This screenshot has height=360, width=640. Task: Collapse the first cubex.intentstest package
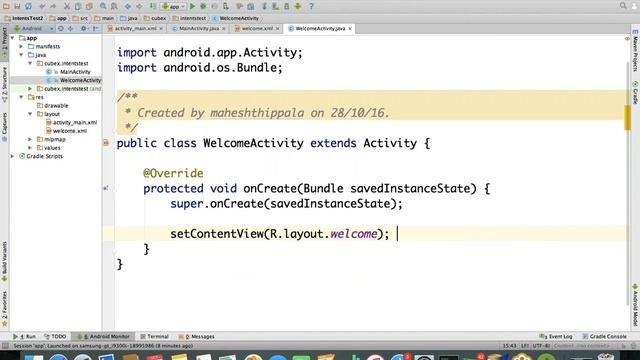pos(30,63)
